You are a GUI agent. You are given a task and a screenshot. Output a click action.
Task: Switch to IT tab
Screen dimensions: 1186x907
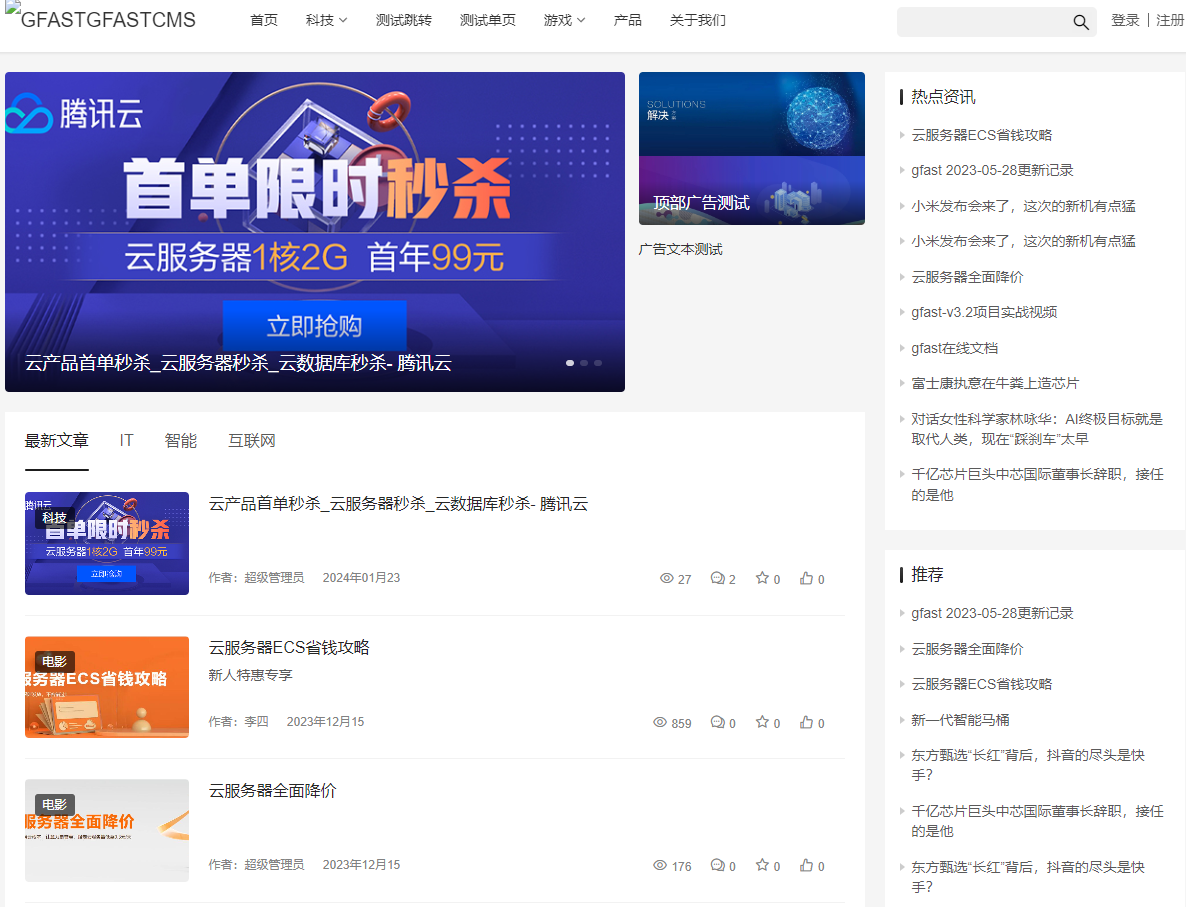tap(126, 440)
